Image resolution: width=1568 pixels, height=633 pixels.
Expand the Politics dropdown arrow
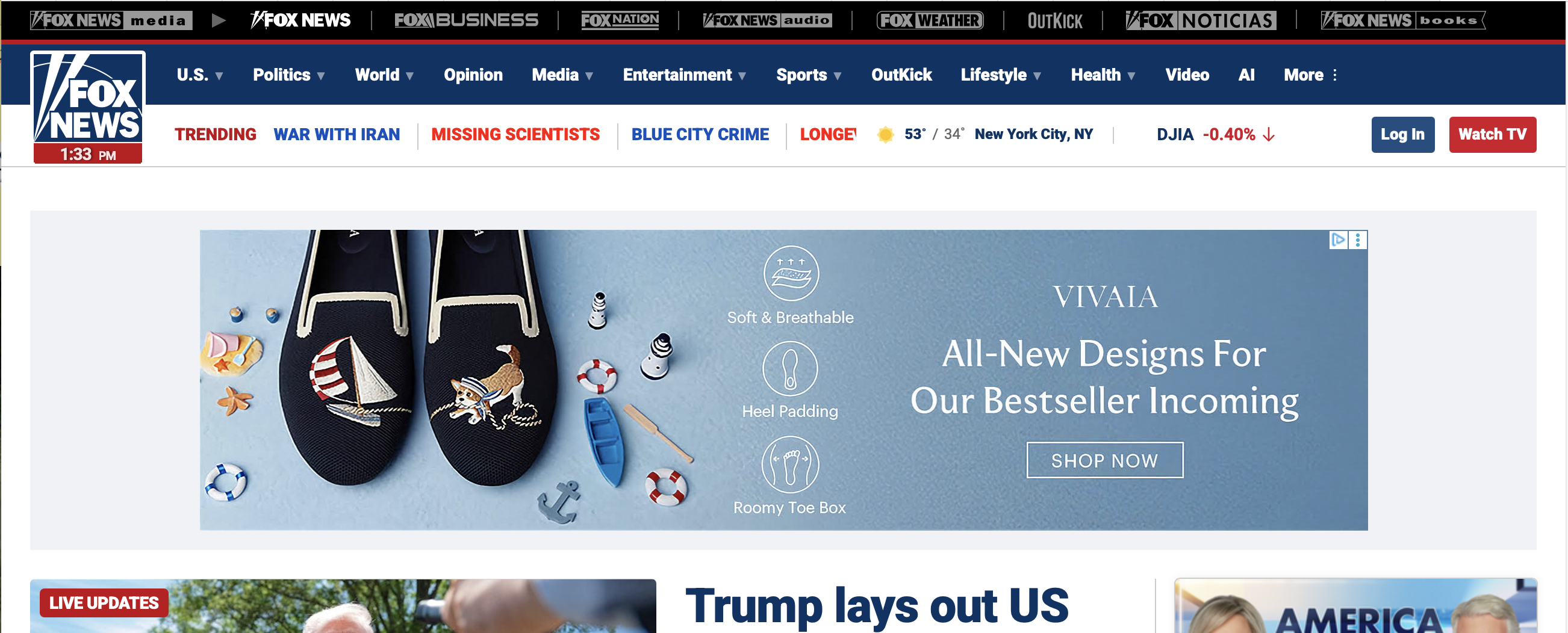(x=321, y=76)
